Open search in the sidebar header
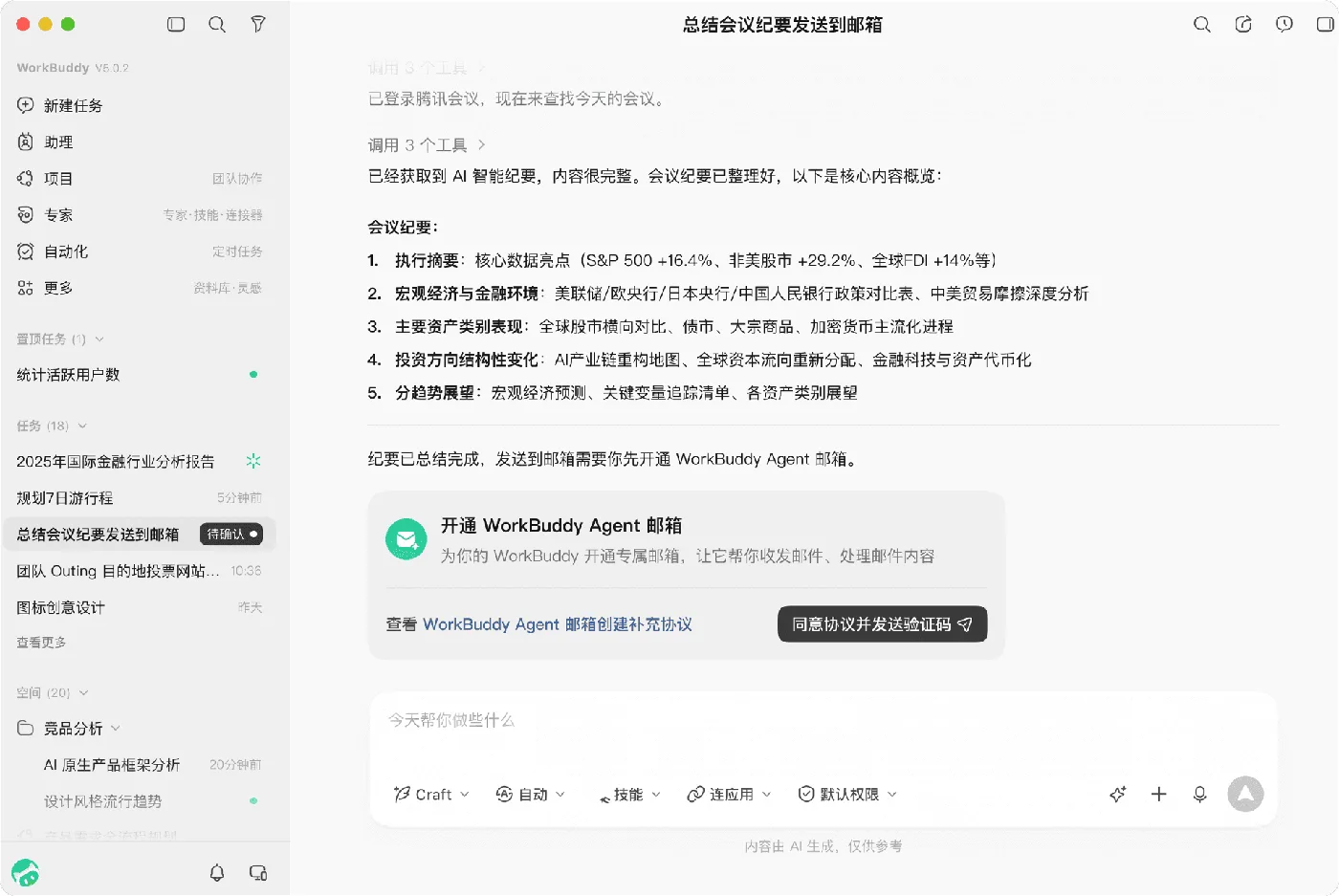This screenshot has width=1339, height=896. click(217, 25)
